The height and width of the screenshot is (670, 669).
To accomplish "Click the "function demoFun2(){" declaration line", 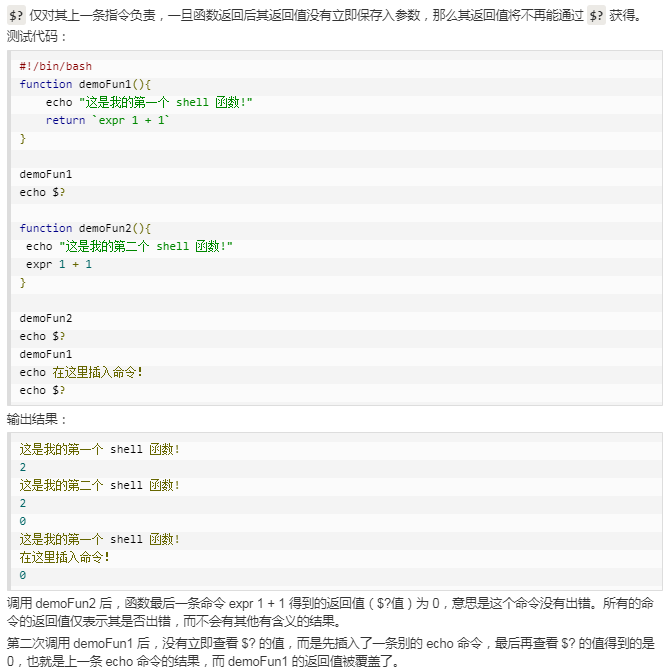I will [85, 228].
